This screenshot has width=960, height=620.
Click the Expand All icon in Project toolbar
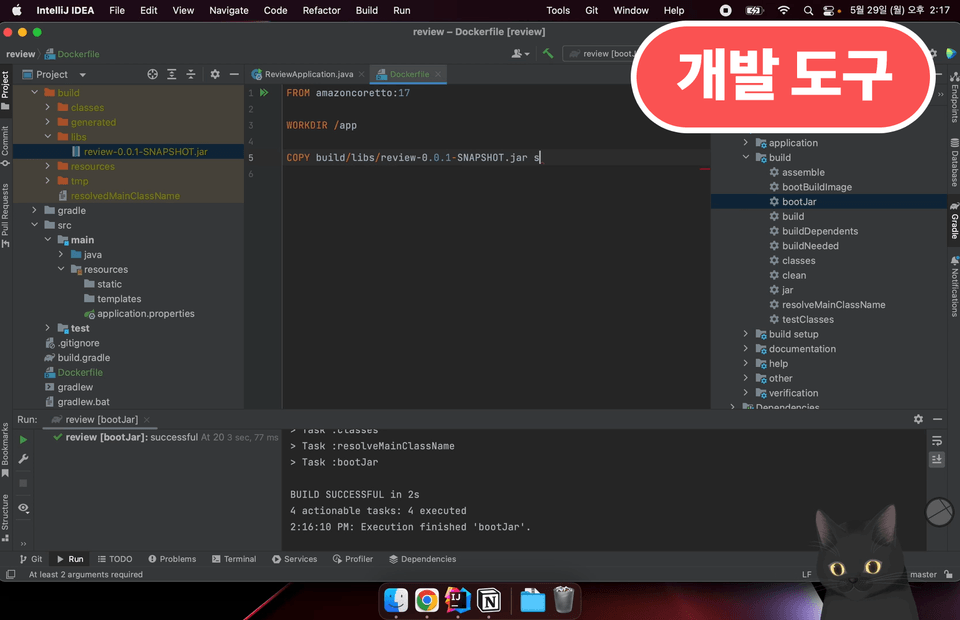[x=171, y=74]
